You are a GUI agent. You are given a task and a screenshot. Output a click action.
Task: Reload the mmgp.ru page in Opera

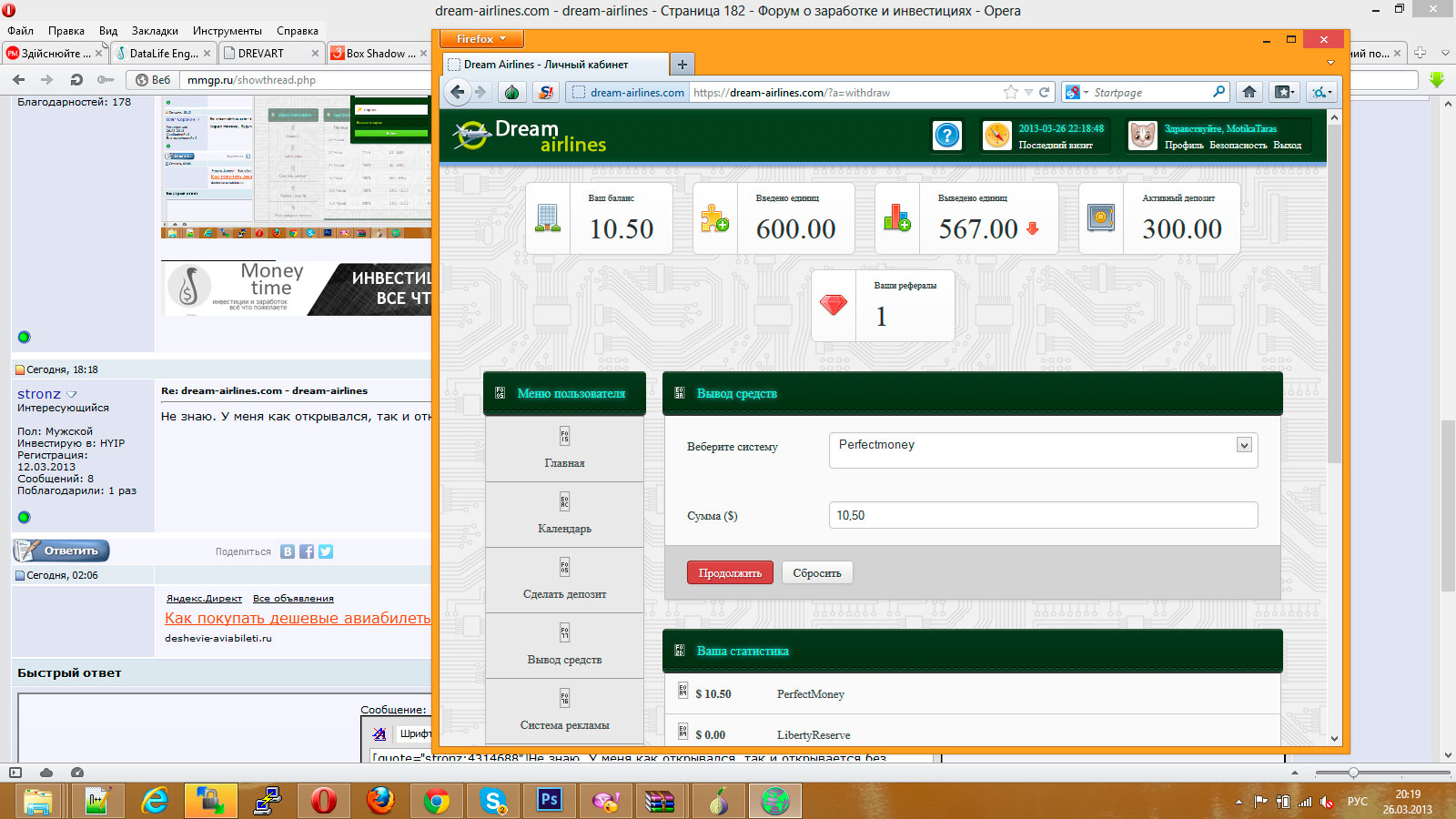76,80
